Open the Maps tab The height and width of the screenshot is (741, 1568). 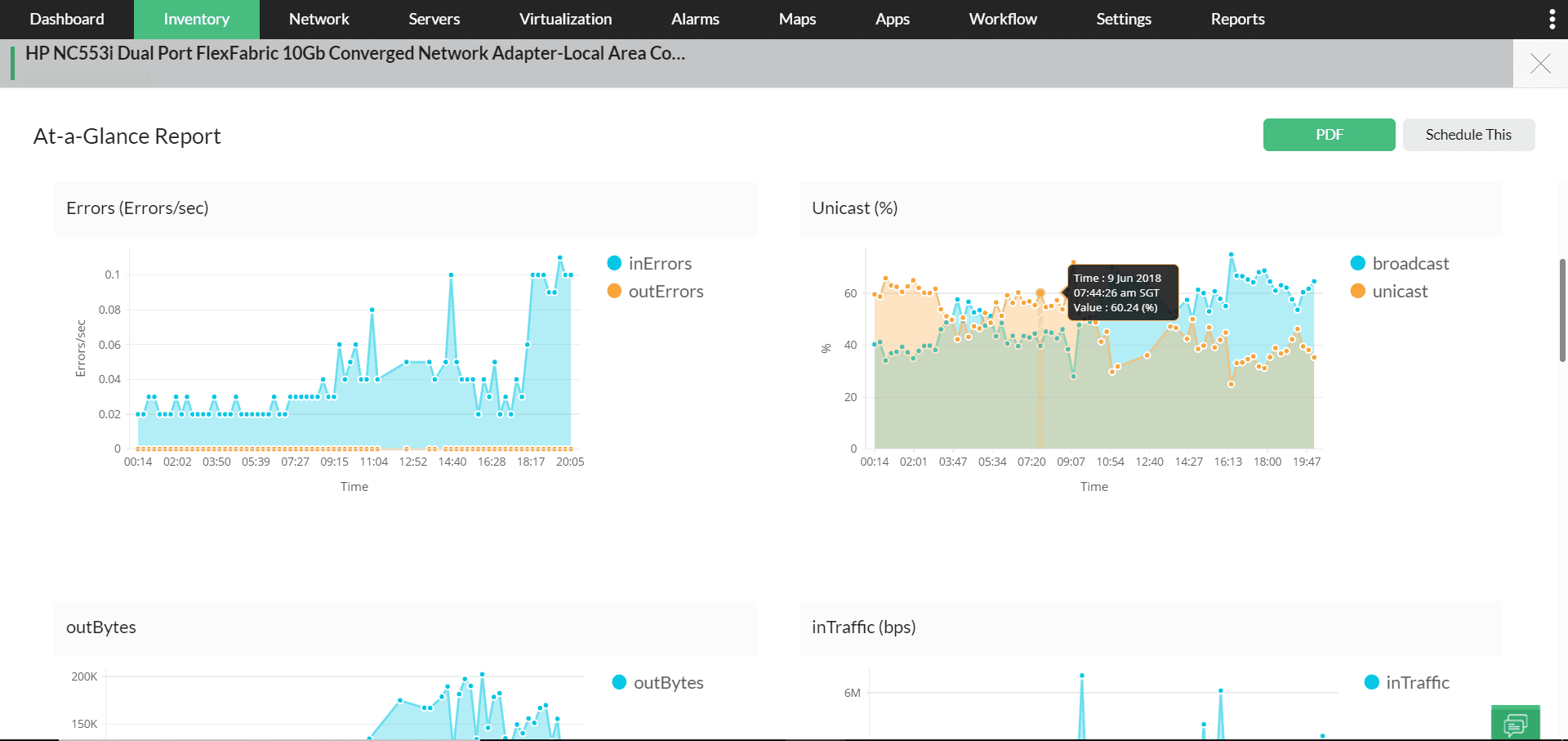click(797, 20)
